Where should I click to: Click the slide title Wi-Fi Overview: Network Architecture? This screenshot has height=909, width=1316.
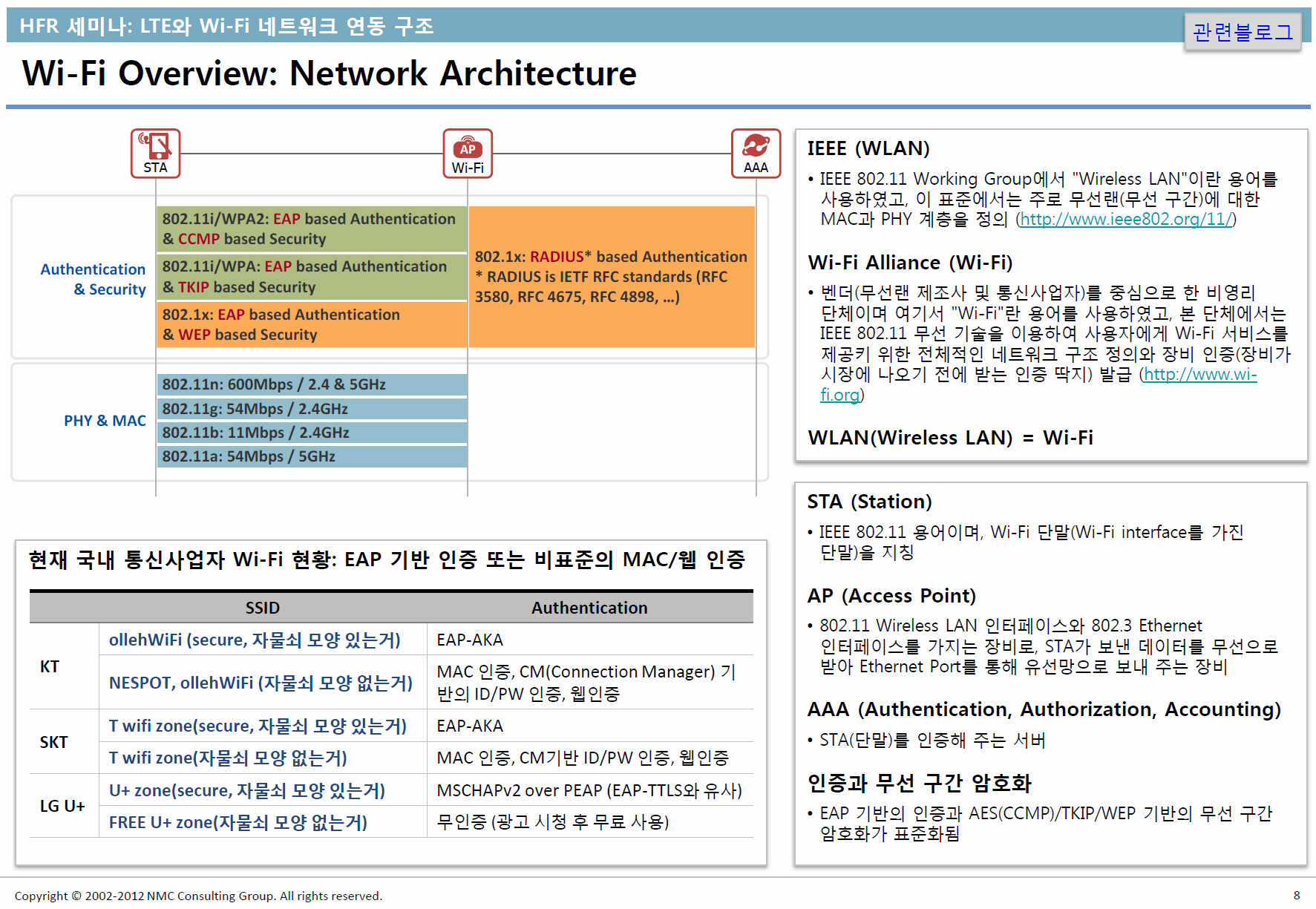[330, 73]
